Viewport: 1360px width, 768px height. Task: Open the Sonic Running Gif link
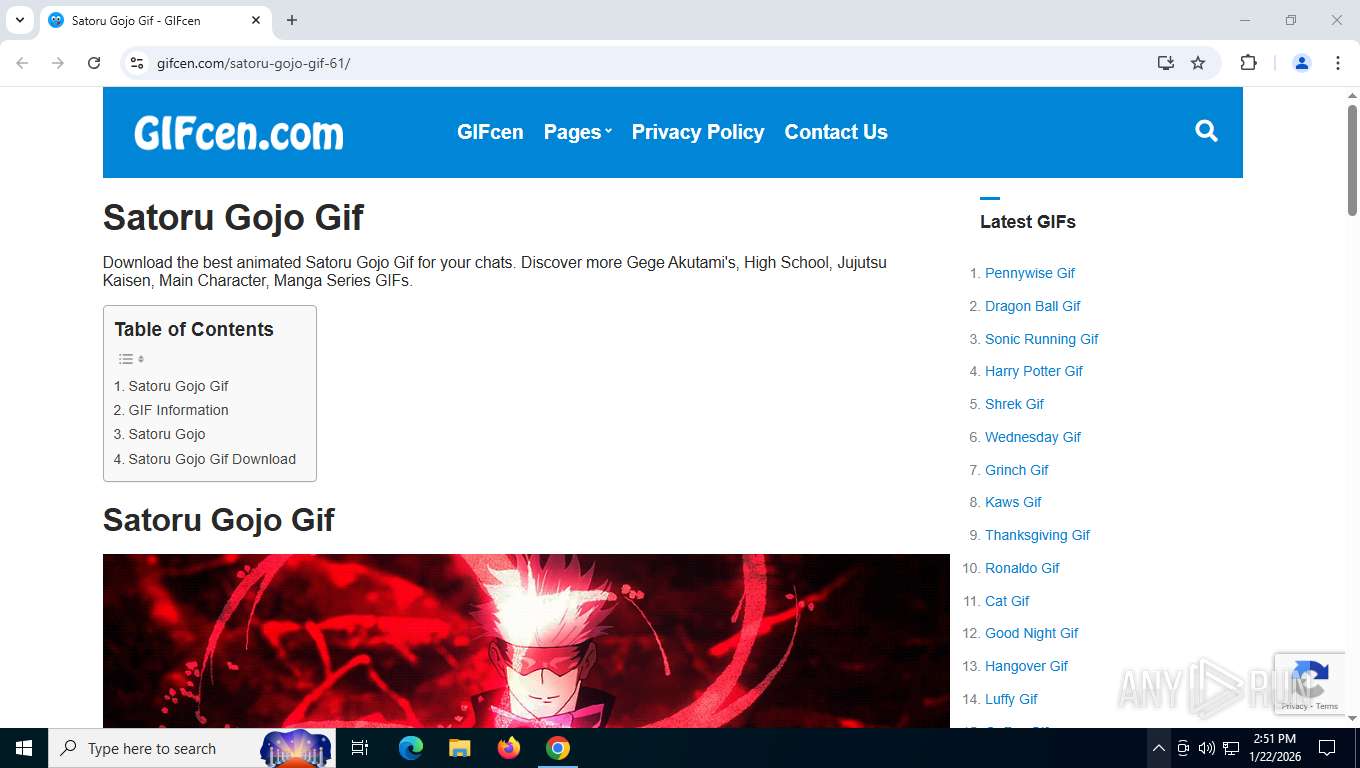pyautogui.click(x=1042, y=339)
